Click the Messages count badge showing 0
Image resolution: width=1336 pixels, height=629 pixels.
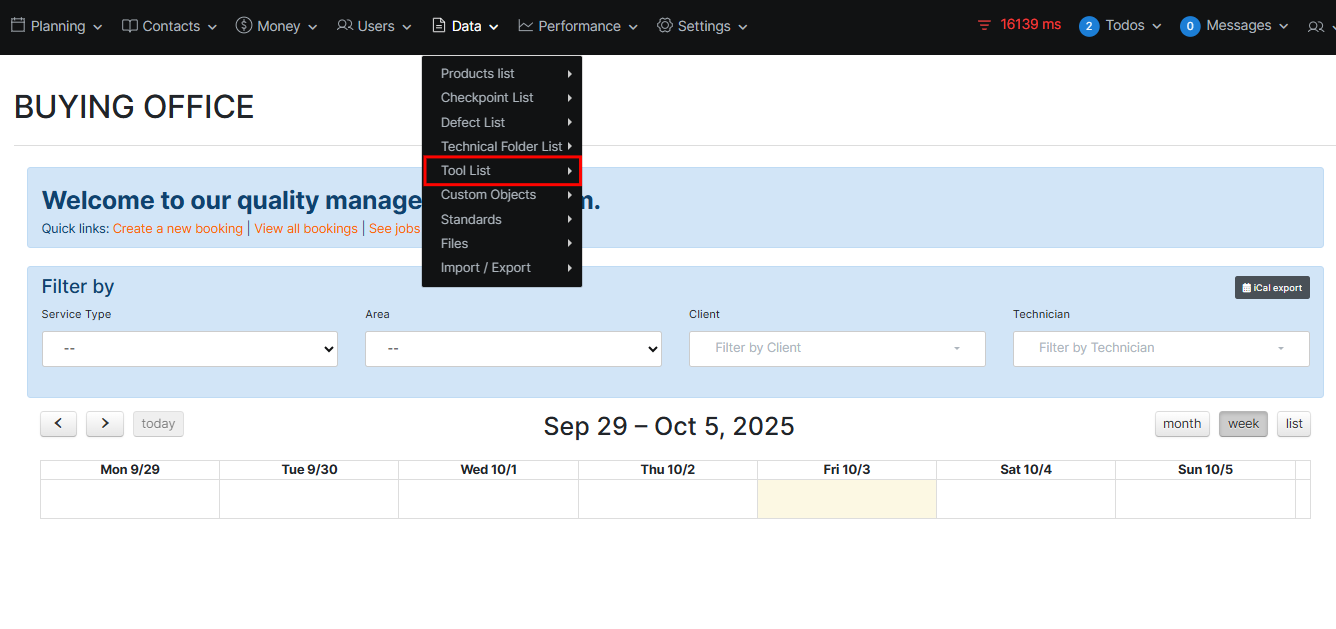coord(1190,26)
